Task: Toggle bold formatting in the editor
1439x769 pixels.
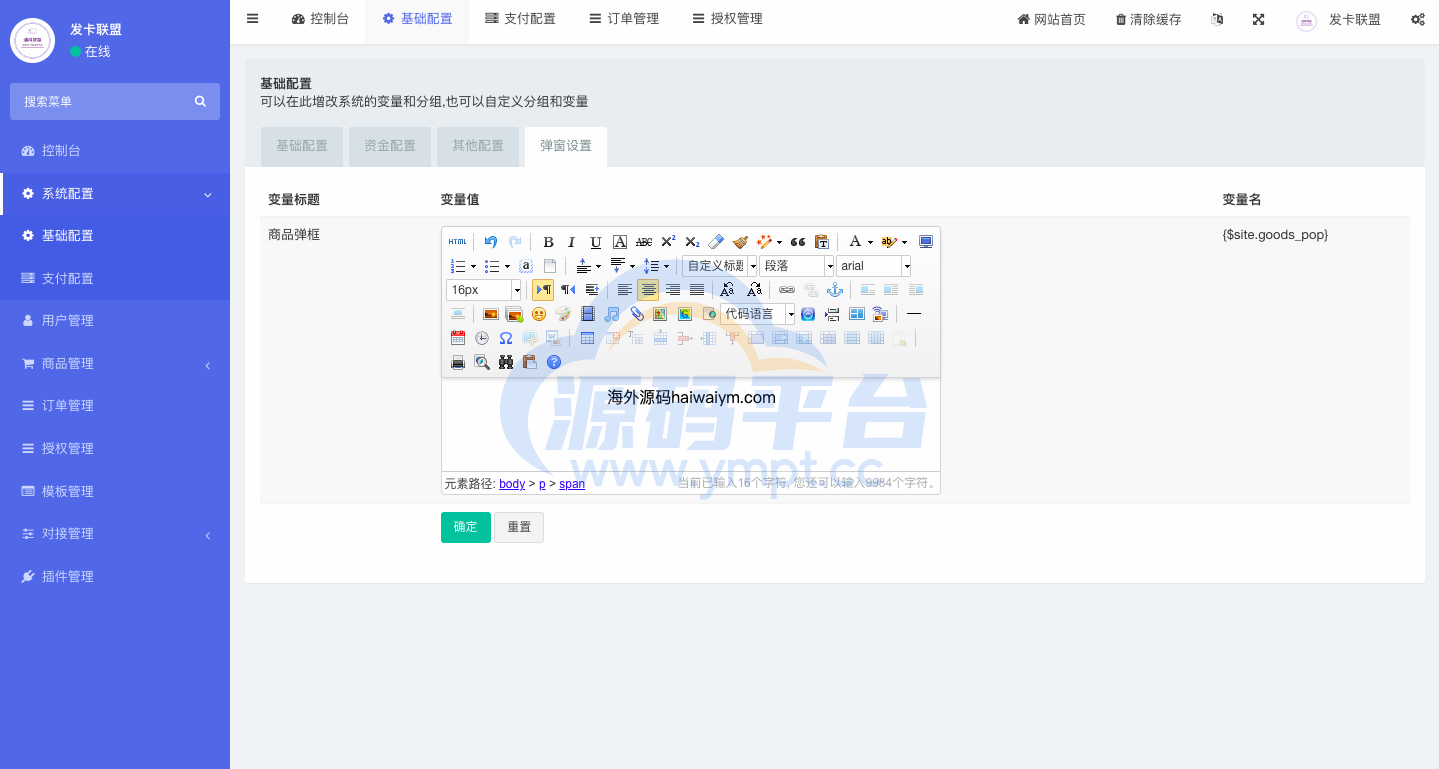Action: tap(548, 242)
